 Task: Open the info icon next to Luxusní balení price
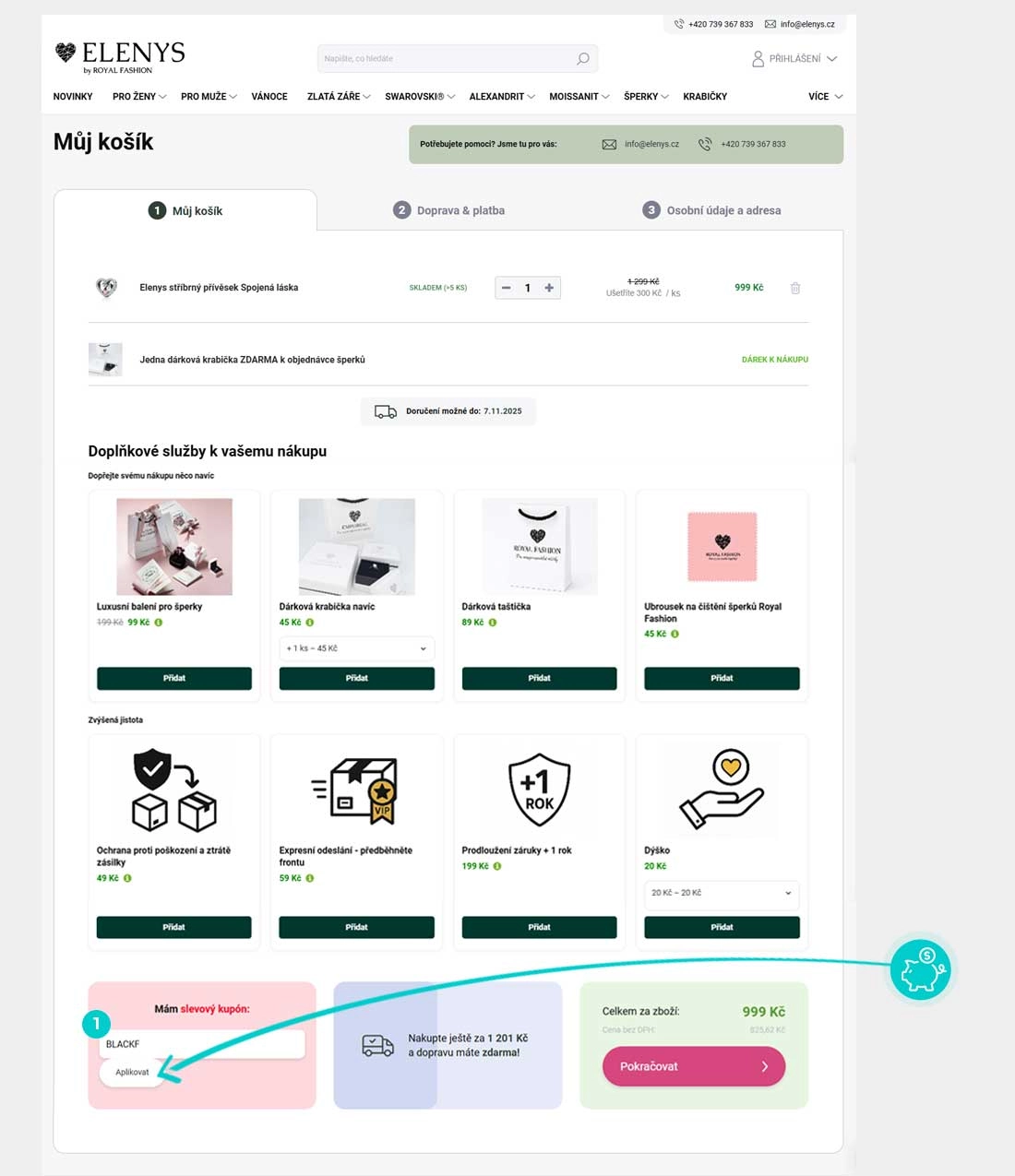(159, 623)
